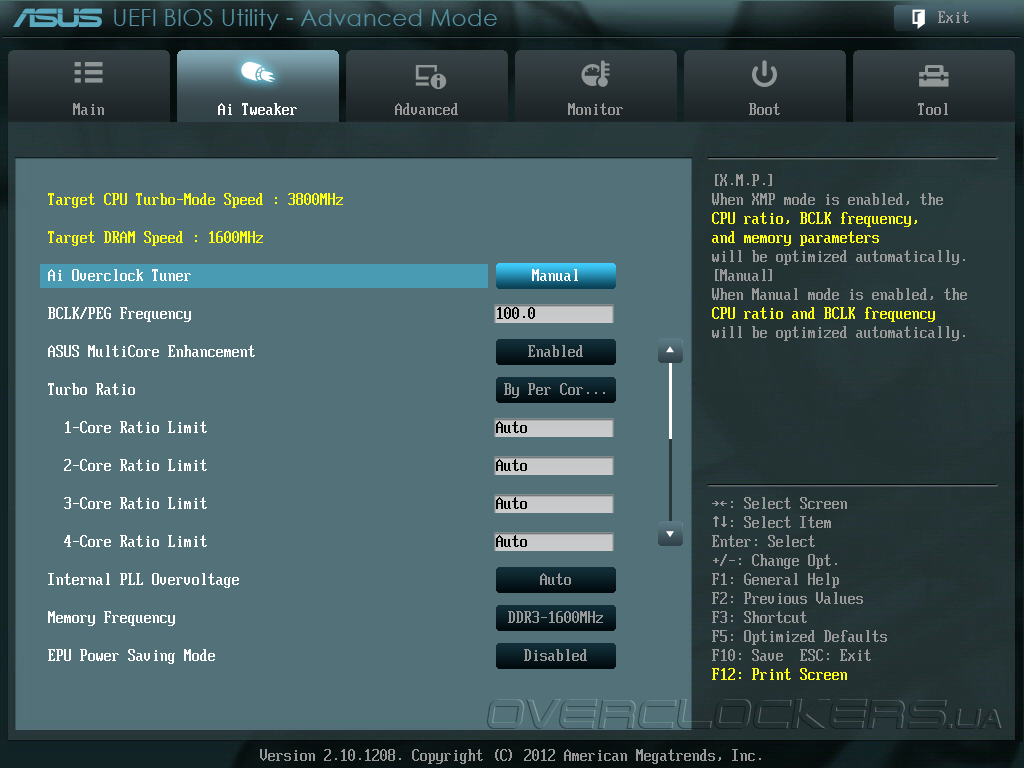This screenshot has width=1024, height=768.
Task: Click the 2-Core Ratio Limit field
Action: (554, 466)
